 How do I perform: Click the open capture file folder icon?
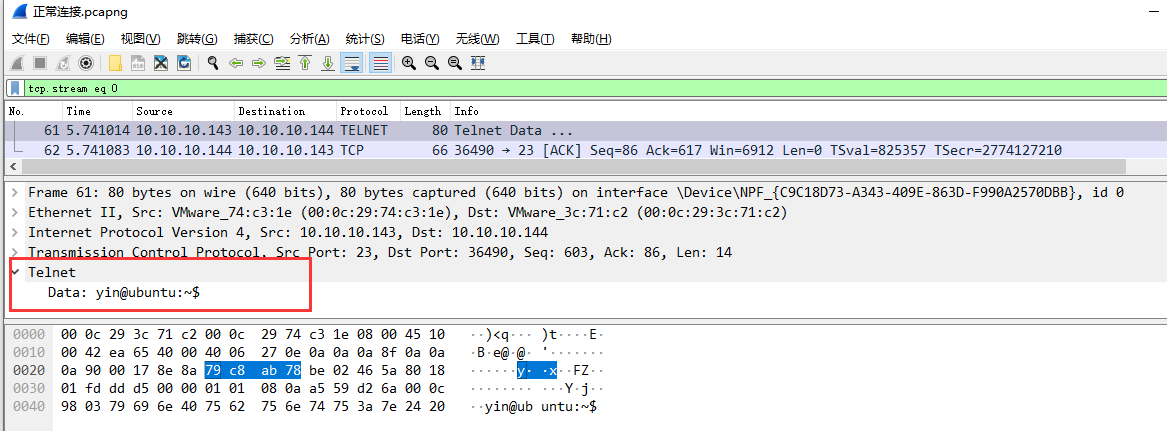pyautogui.click(x=115, y=63)
